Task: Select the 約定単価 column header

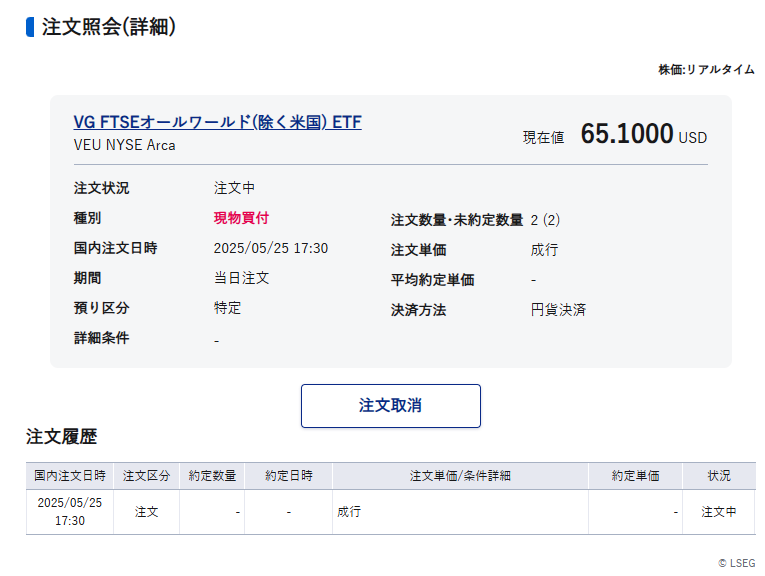Action: click(635, 476)
